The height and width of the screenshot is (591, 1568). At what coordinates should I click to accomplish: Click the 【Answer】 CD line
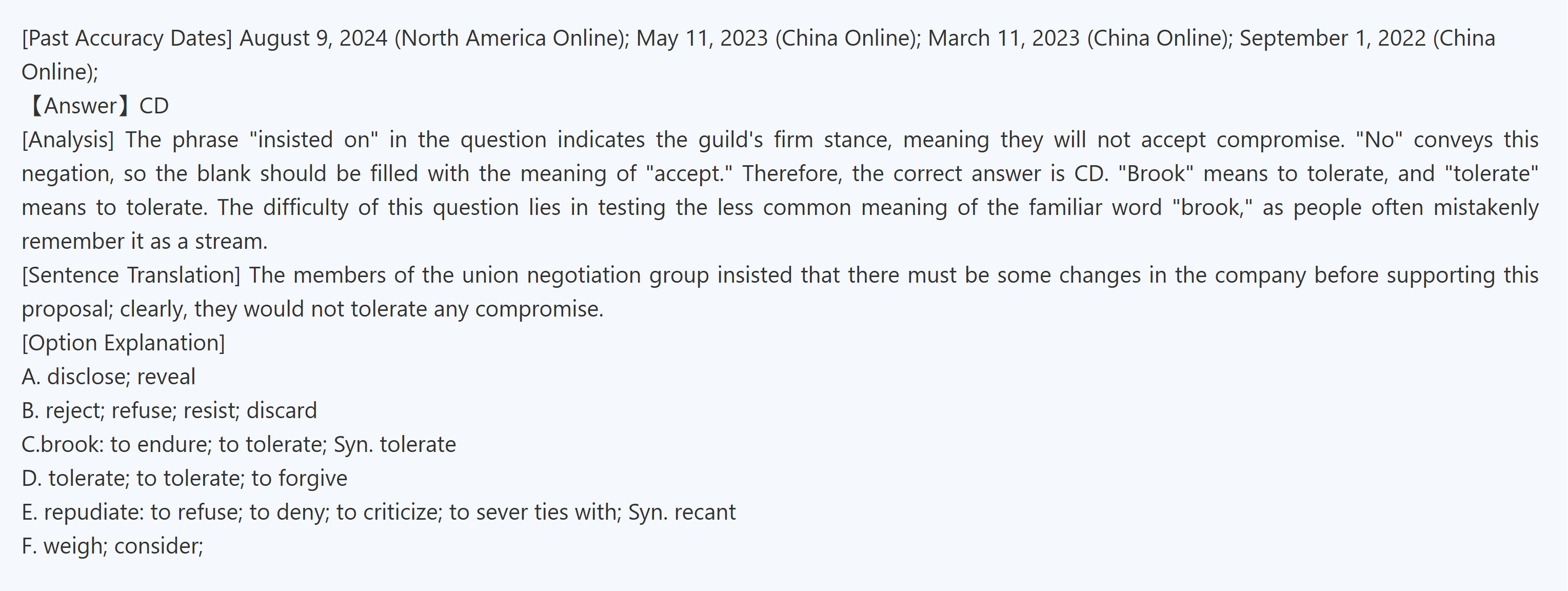click(96, 106)
